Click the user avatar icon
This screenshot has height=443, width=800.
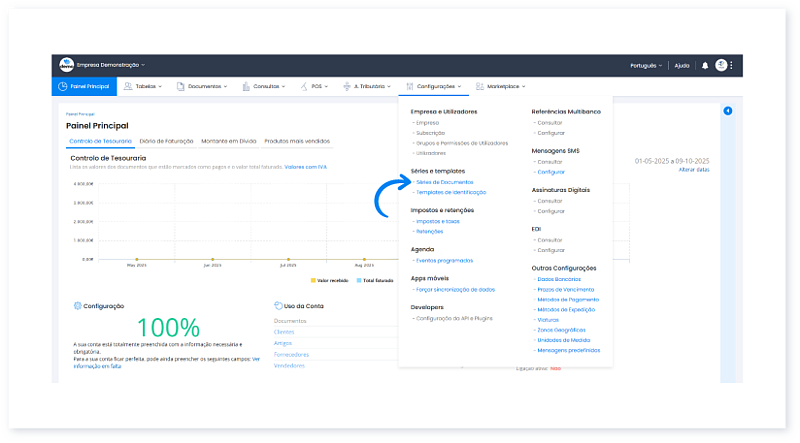click(721, 65)
